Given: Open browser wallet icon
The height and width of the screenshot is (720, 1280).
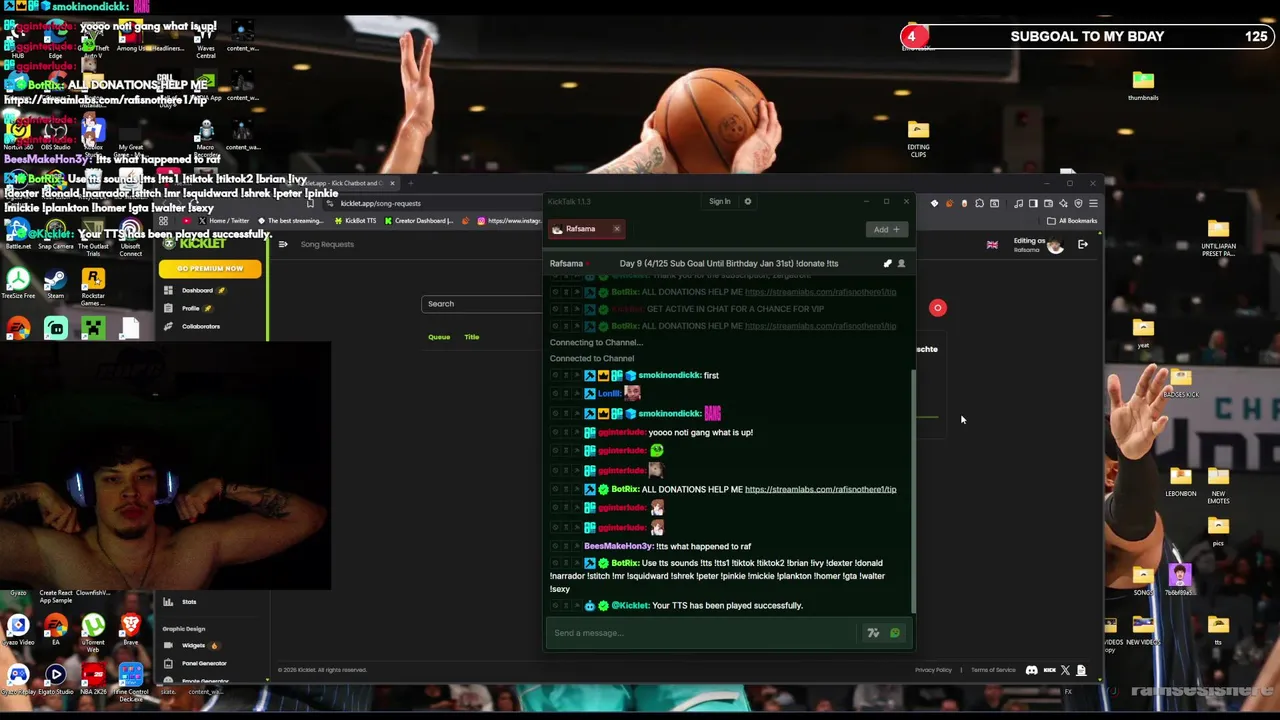Looking at the screenshot, I should [x=1048, y=203].
